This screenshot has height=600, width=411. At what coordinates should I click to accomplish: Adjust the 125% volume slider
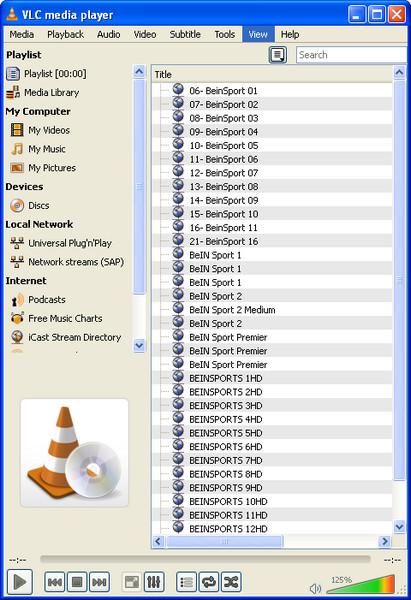tap(360, 584)
